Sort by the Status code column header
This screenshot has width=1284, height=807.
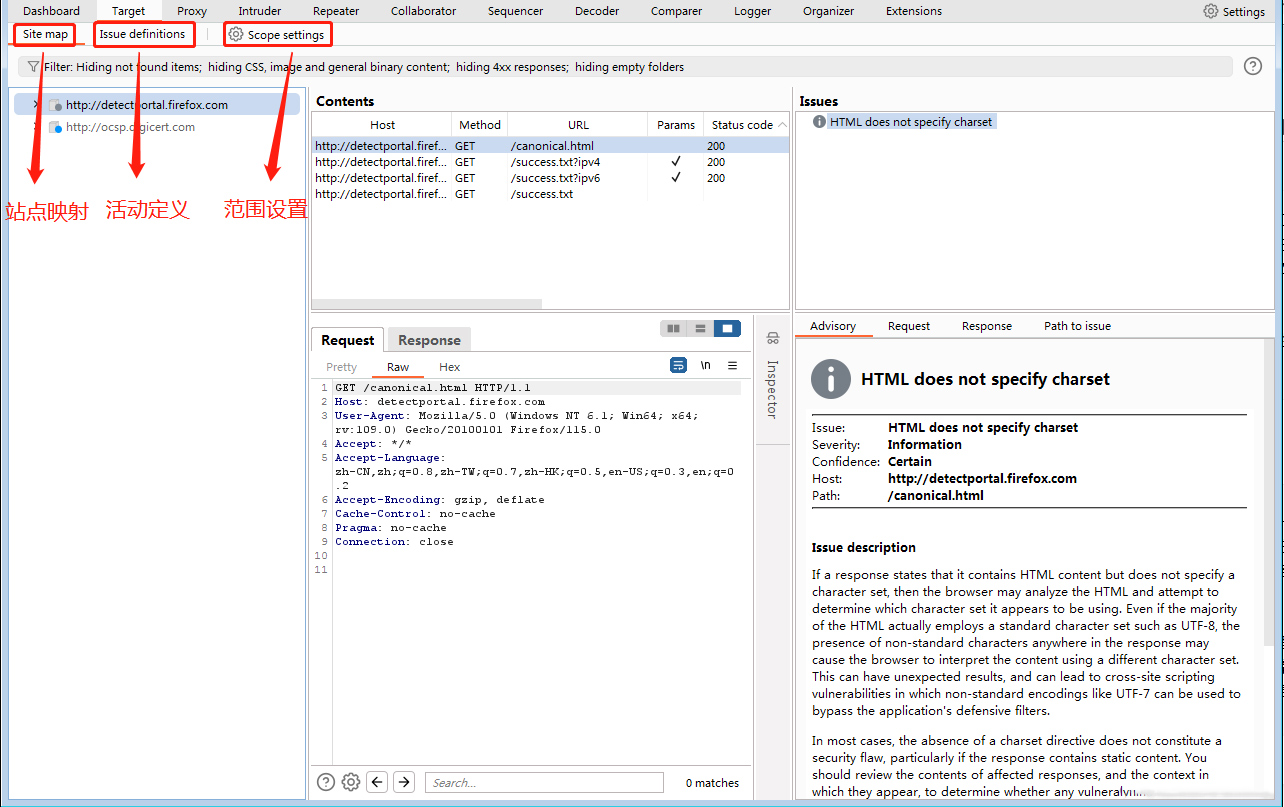[x=741, y=125]
